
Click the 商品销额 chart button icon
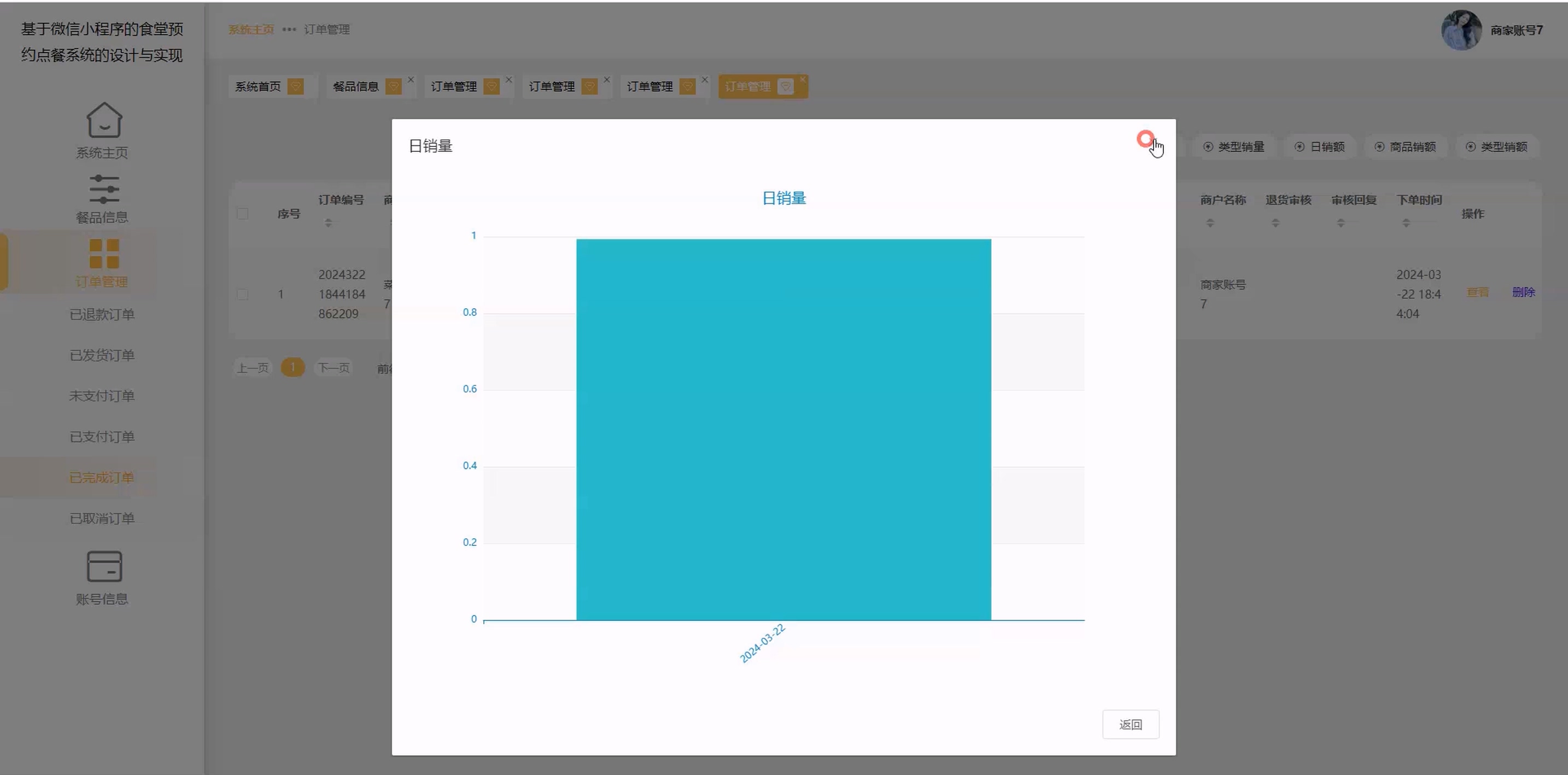tap(1380, 146)
